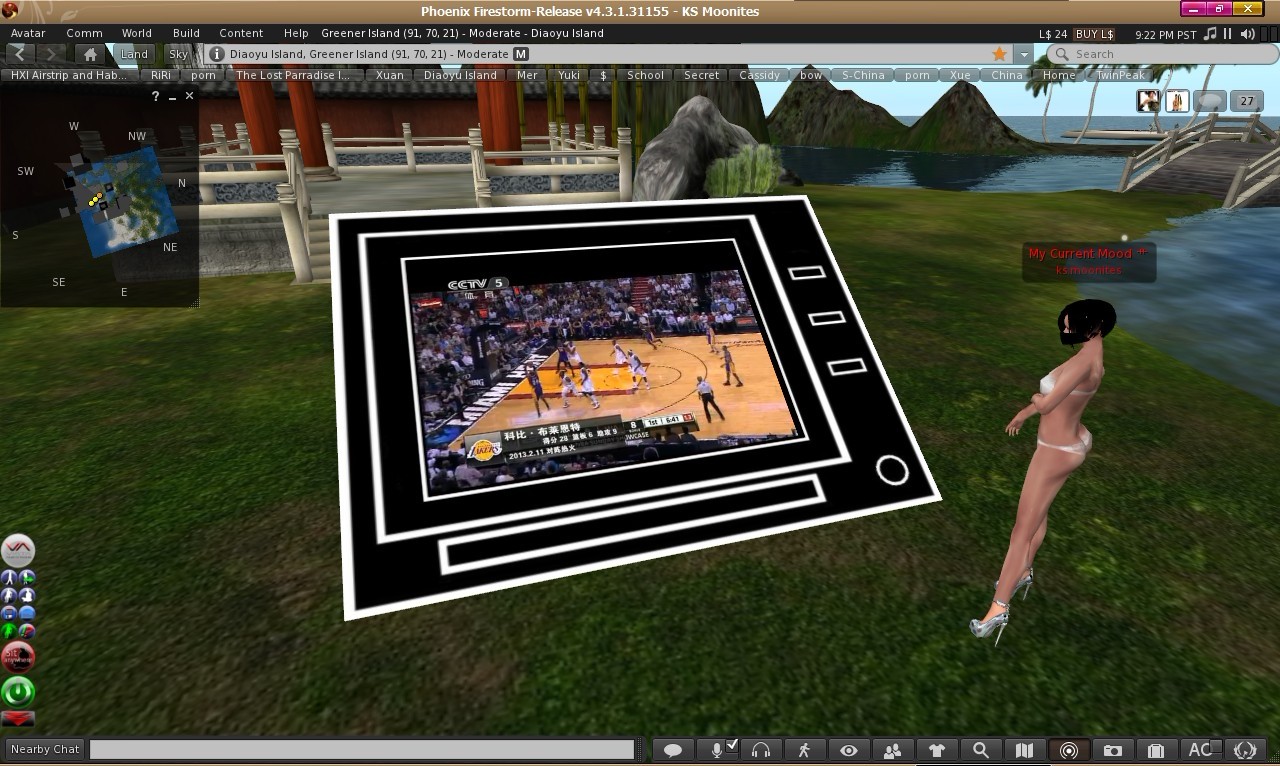Toggle the gold star favorite landmark
Image resolution: width=1280 pixels, height=766 pixels.
pos(999,54)
